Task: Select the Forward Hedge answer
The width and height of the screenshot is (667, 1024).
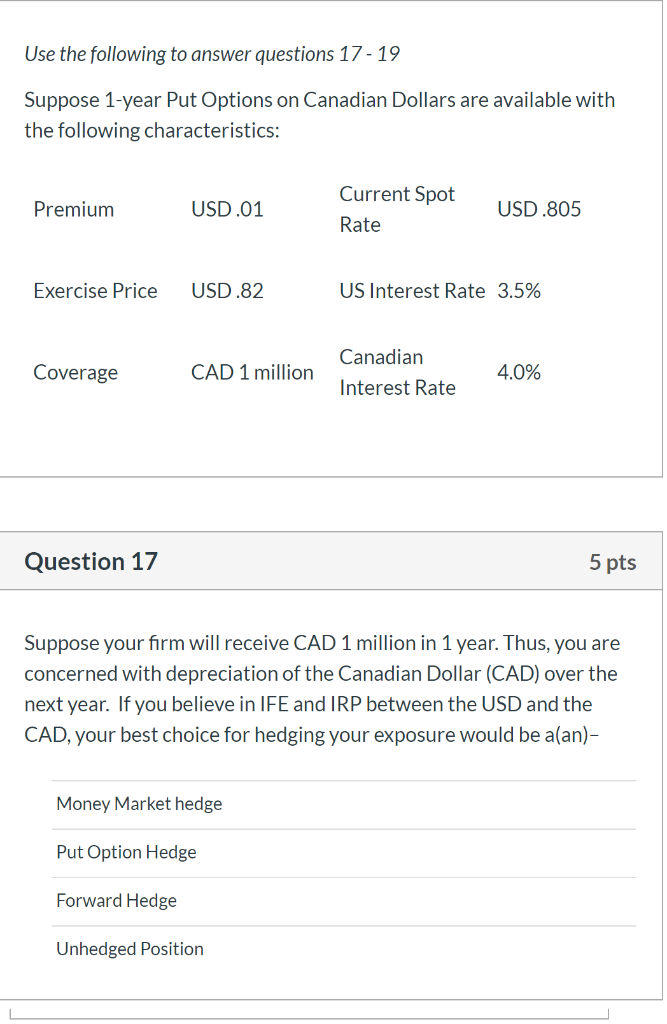Action: 116,900
